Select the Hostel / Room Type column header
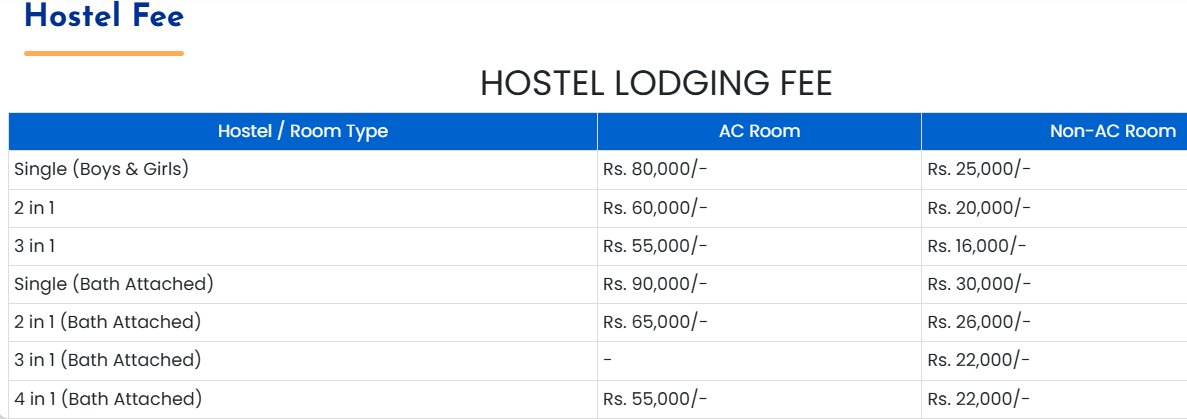The width and height of the screenshot is (1187, 419). (x=303, y=131)
